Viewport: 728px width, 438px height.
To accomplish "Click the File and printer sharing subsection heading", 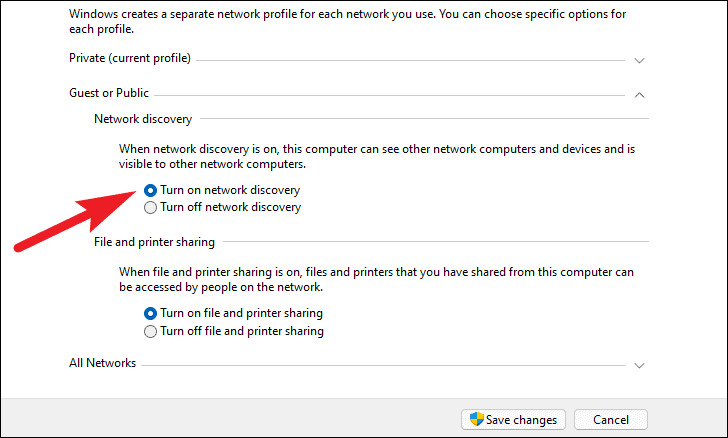I will coord(155,242).
